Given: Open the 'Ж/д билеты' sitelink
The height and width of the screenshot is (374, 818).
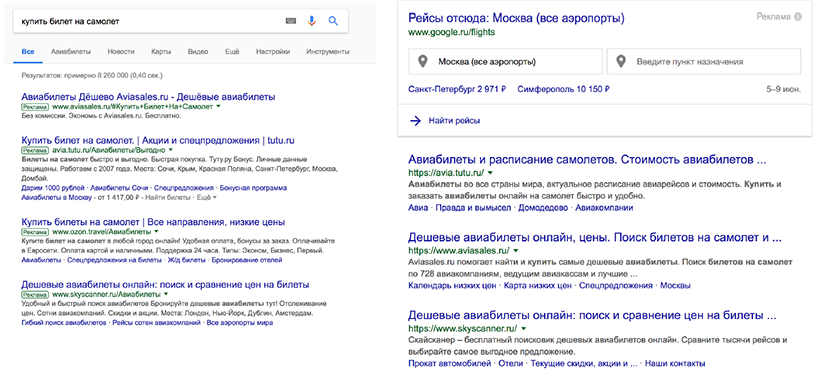Looking at the screenshot, I should coord(187,260).
